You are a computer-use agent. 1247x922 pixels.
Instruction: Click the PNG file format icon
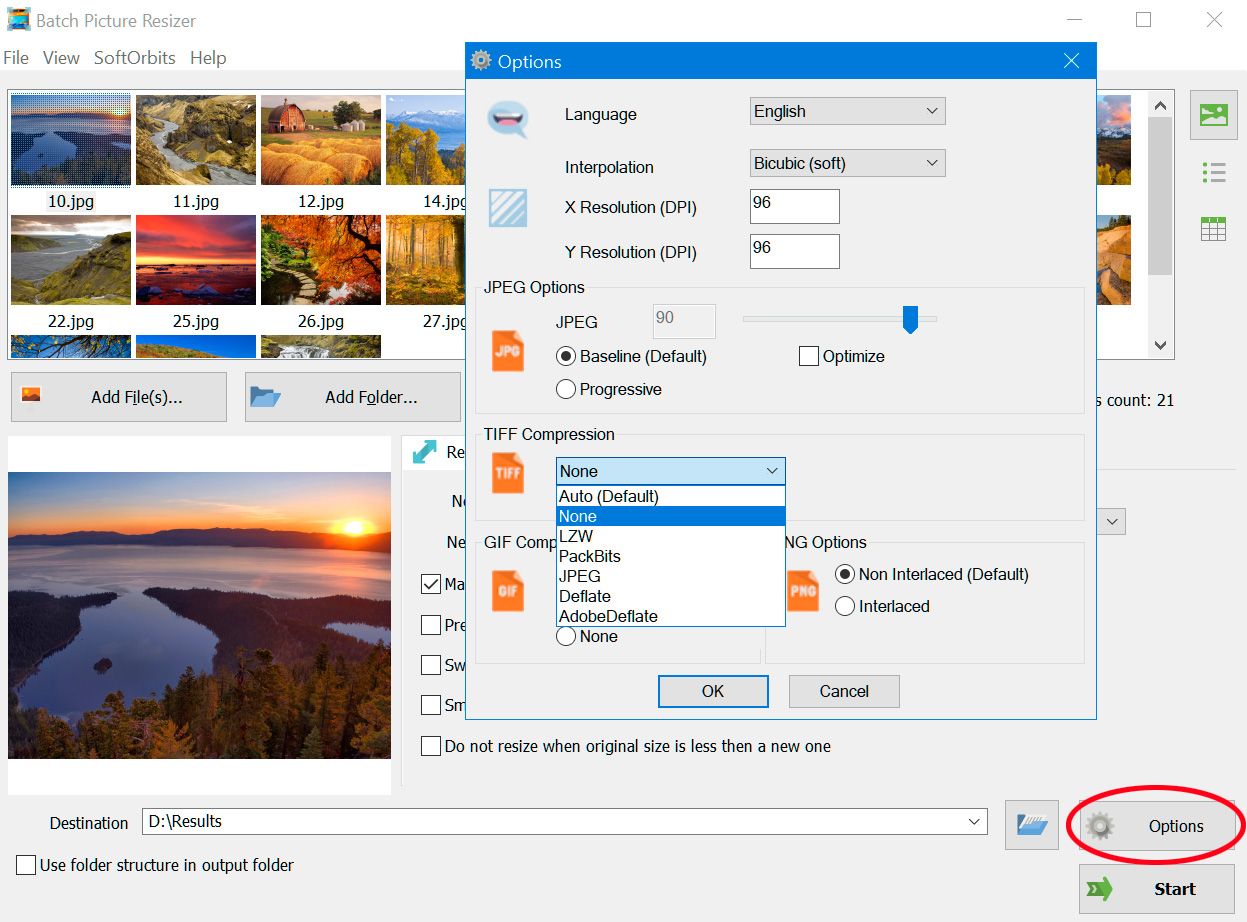click(803, 590)
